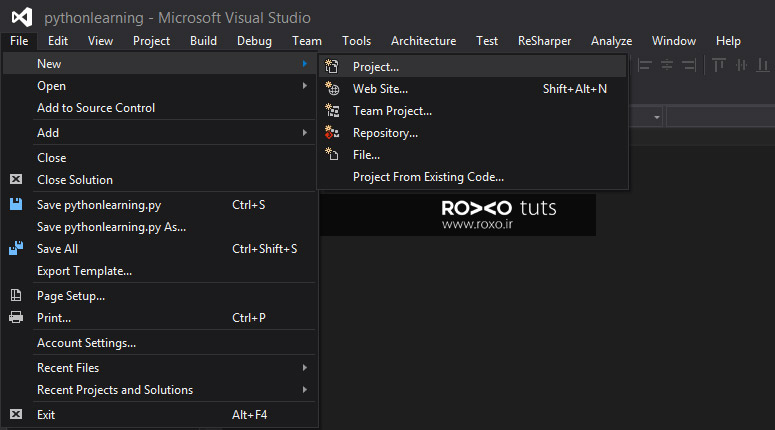Click the Align Middles toolbar icon

(741, 65)
